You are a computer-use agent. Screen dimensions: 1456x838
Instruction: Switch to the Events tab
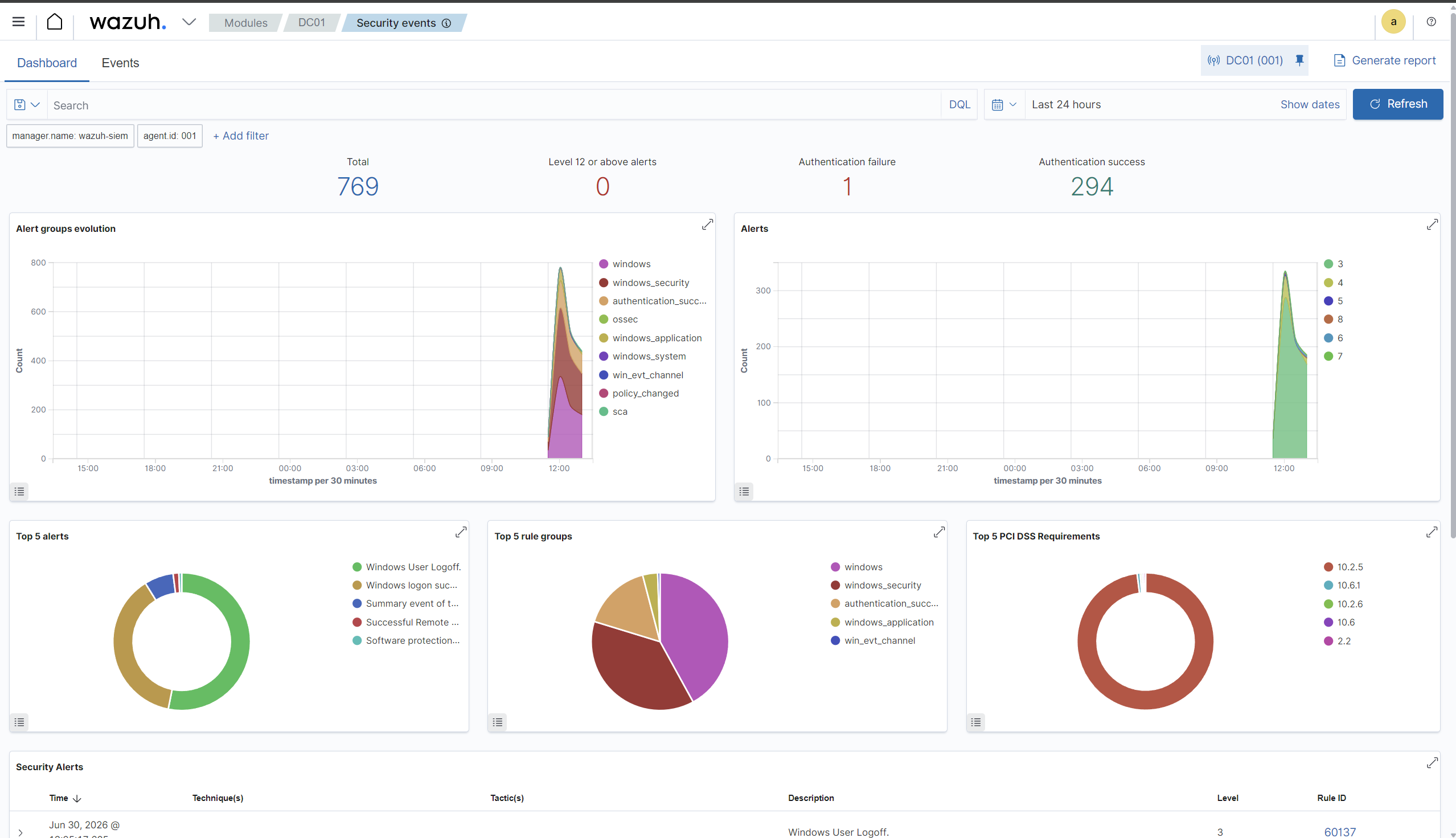pyautogui.click(x=120, y=63)
